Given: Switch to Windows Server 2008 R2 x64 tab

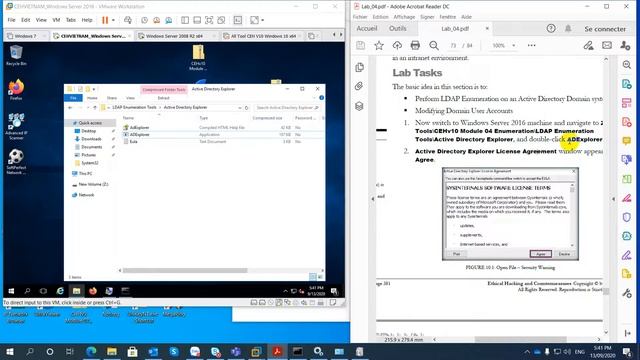Looking at the screenshot, I should 174,36.
